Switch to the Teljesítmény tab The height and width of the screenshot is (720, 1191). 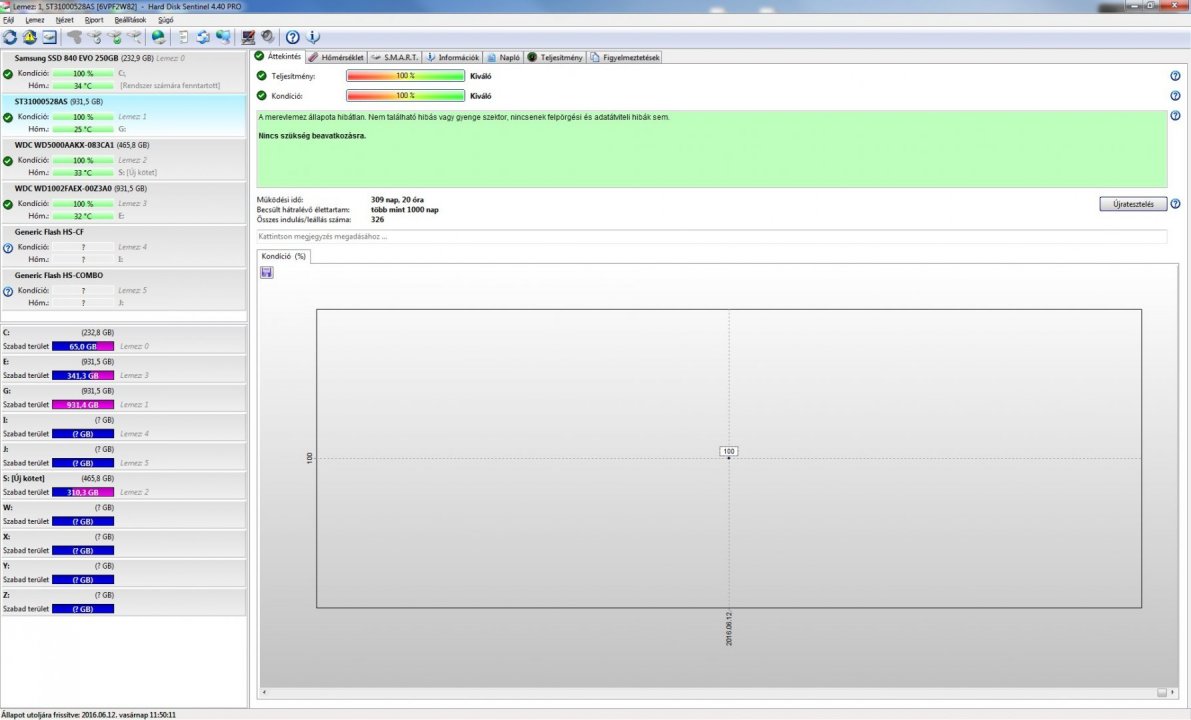point(555,57)
